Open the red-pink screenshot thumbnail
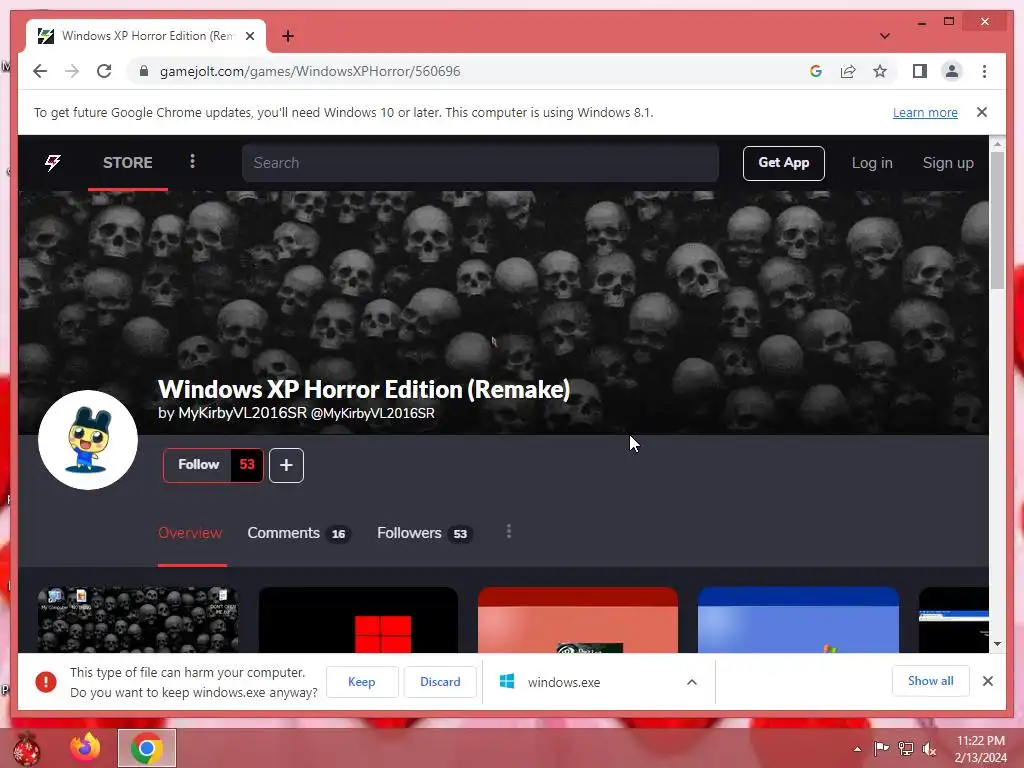 [x=578, y=619]
